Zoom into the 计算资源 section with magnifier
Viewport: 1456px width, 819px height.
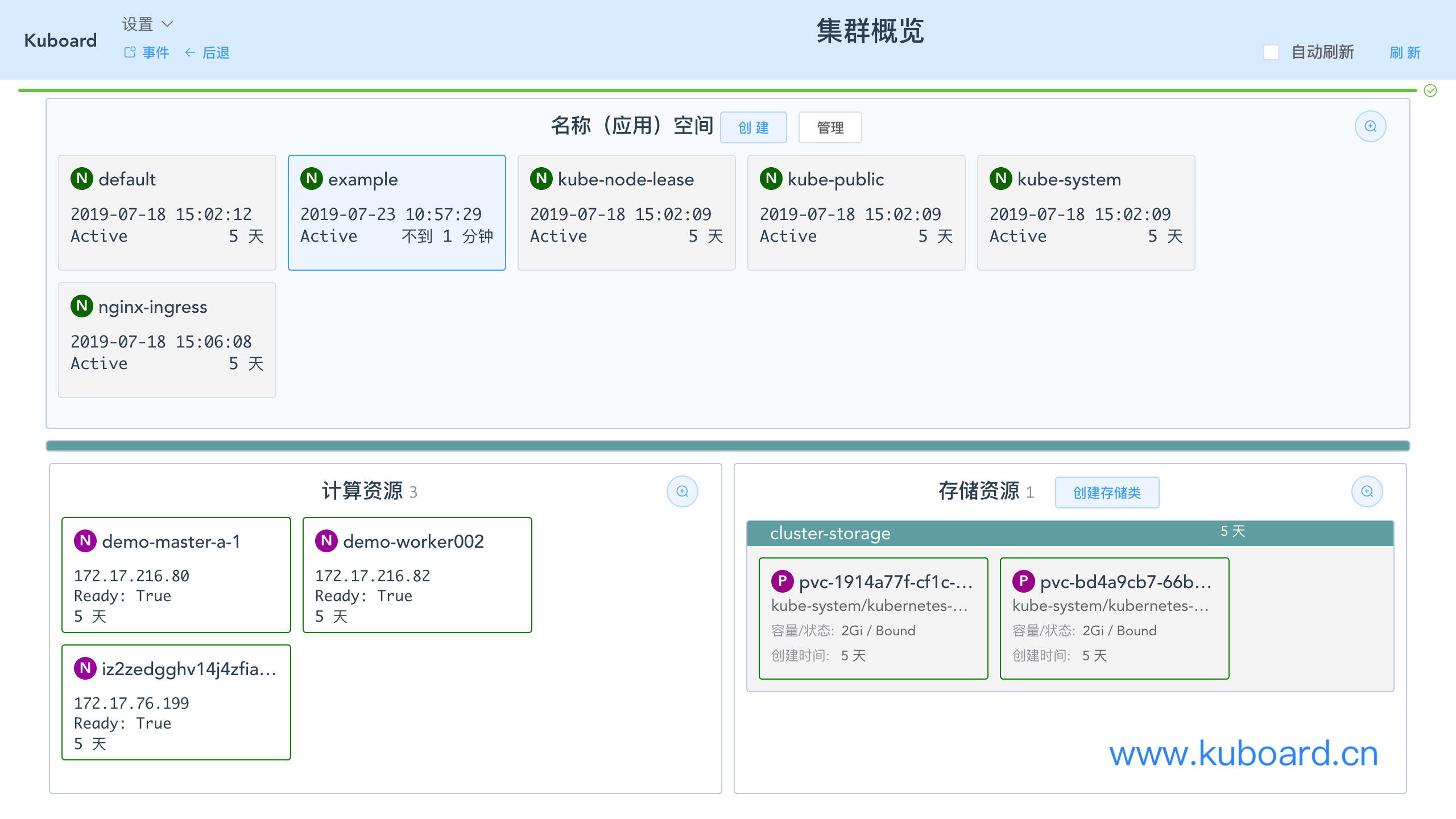[682, 491]
